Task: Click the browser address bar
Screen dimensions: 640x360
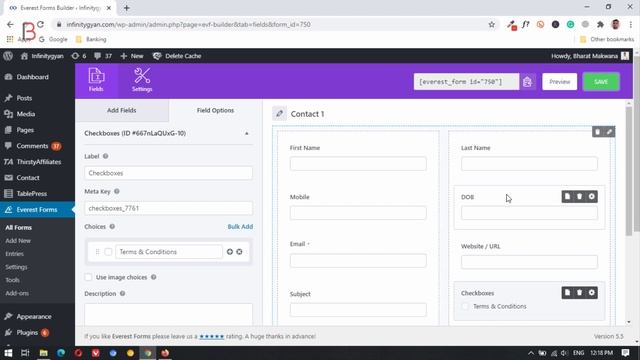Action: (x=269, y=24)
